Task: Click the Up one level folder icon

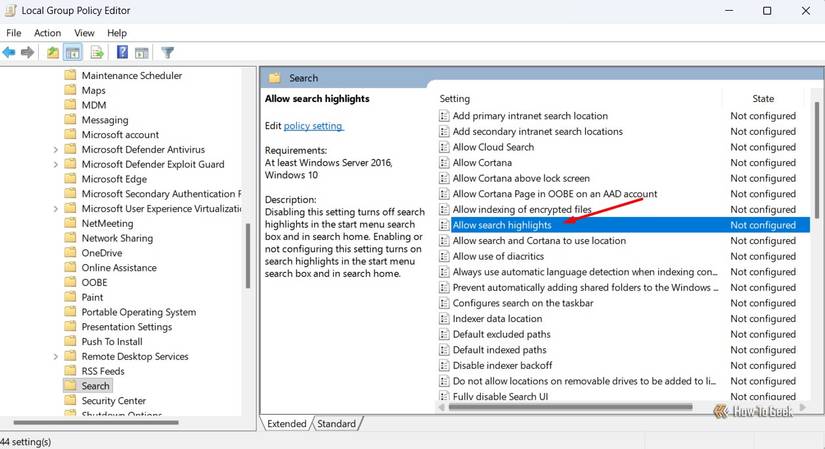Action: pyautogui.click(x=53, y=52)
